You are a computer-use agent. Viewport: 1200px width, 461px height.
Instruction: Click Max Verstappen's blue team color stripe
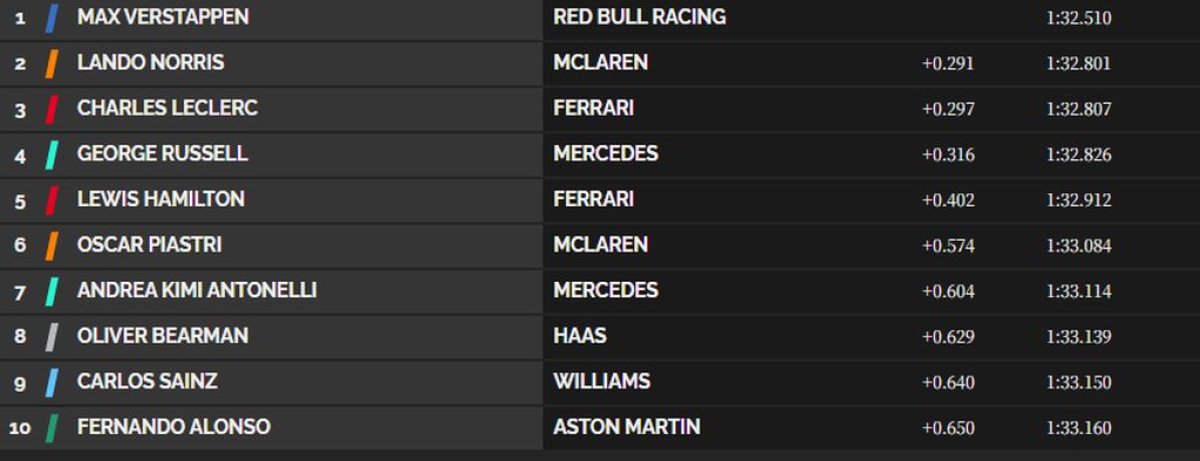coord(52,18)
